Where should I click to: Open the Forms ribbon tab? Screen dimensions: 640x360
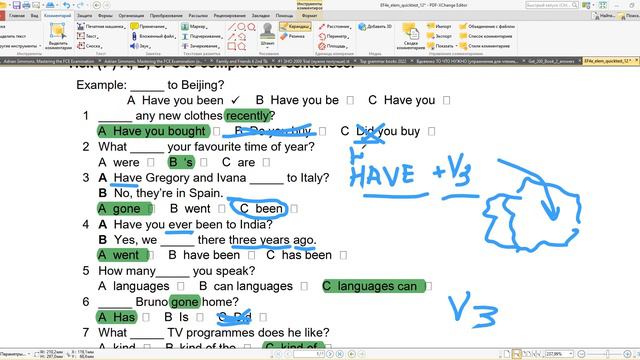point(105,16)
